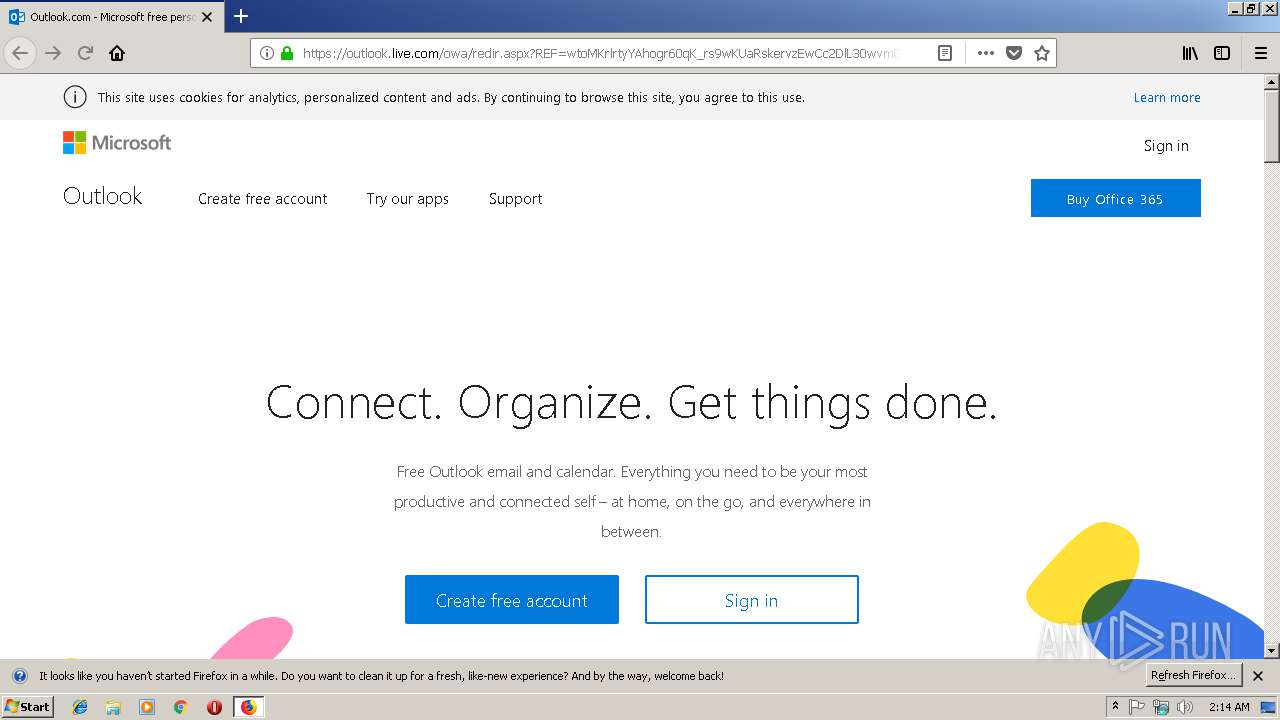Click the outlined Sign in button
This screenshot has height=720, width=1280.
tap(752, 600)
